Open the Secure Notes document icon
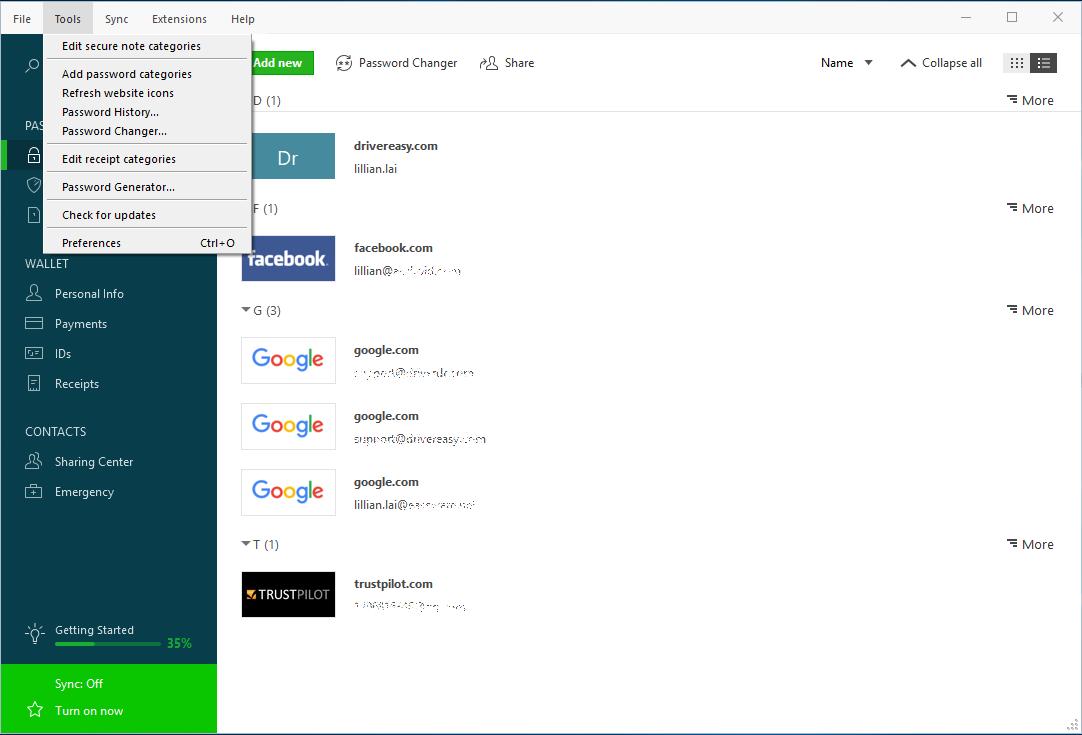The height and width of the screenshot is (735, 1082). [x=34, y=215]
